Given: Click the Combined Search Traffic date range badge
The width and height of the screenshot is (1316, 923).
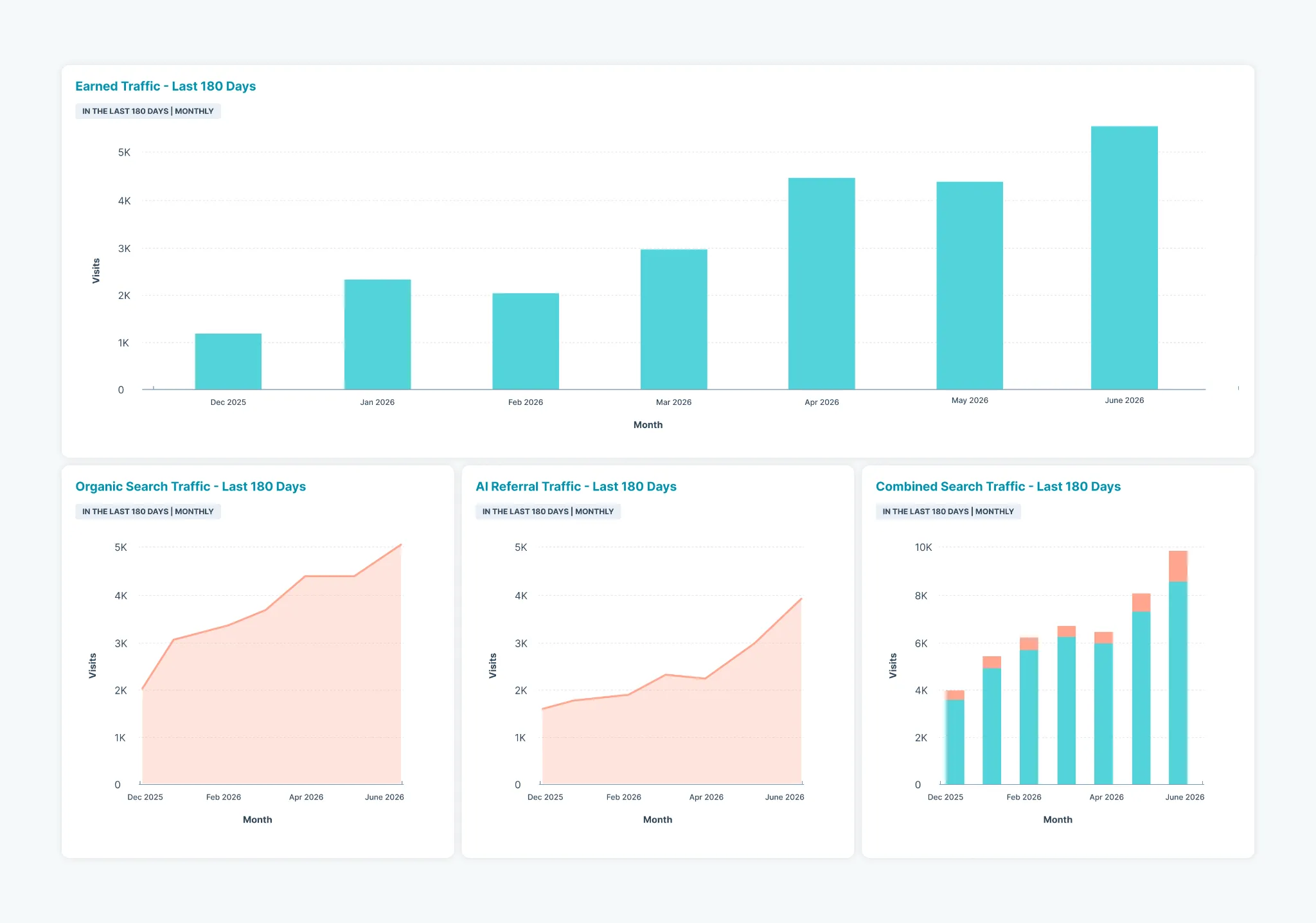Looking at the screenshot, I should tap(948, 512).
